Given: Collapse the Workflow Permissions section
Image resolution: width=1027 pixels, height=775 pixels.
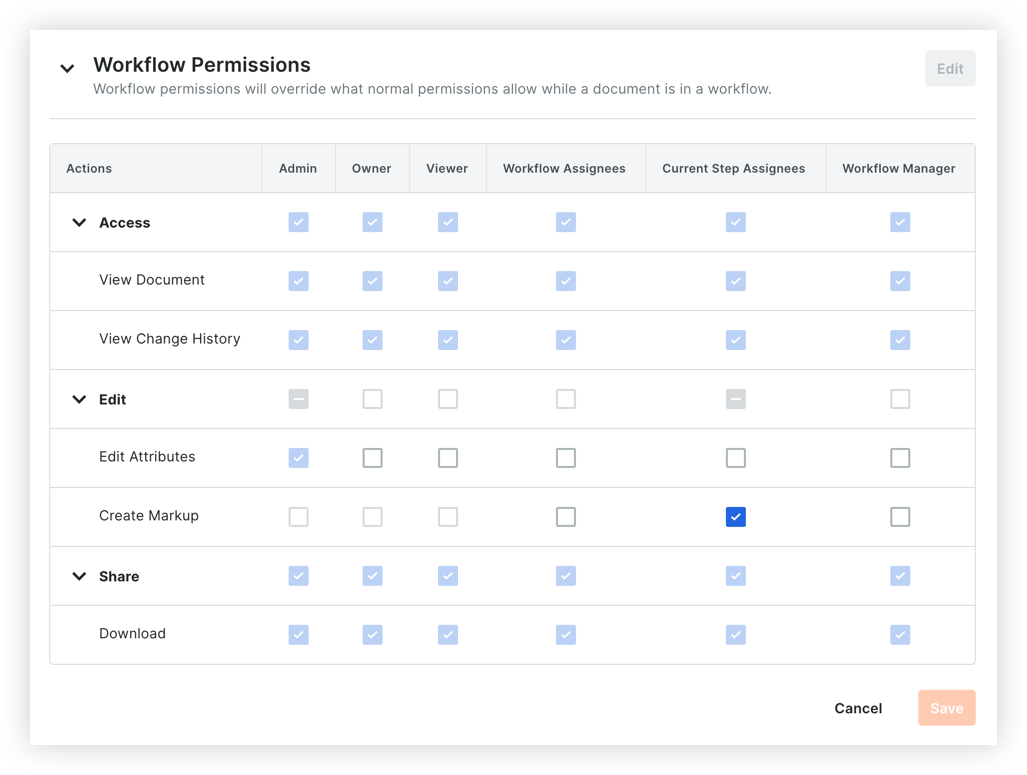Looking at the screenshot, I should click(67, 68).
